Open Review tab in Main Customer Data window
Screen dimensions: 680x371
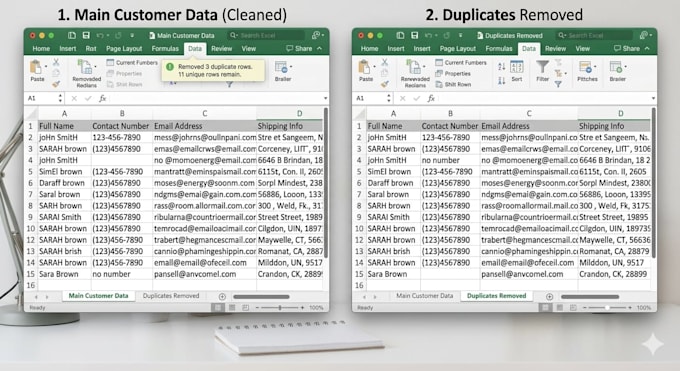(222, 49)
